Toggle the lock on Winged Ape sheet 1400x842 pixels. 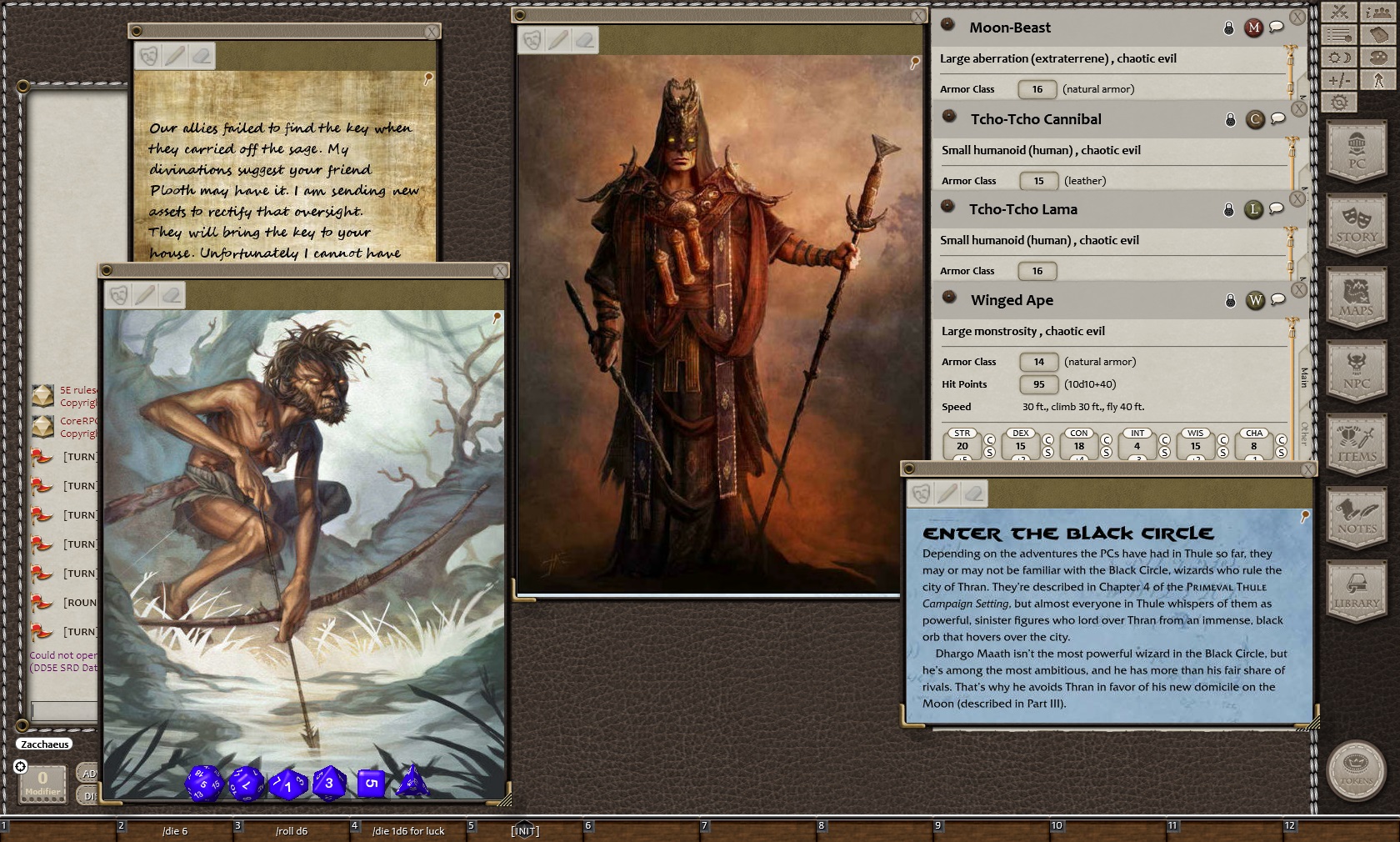click(x=1230, y=301)
